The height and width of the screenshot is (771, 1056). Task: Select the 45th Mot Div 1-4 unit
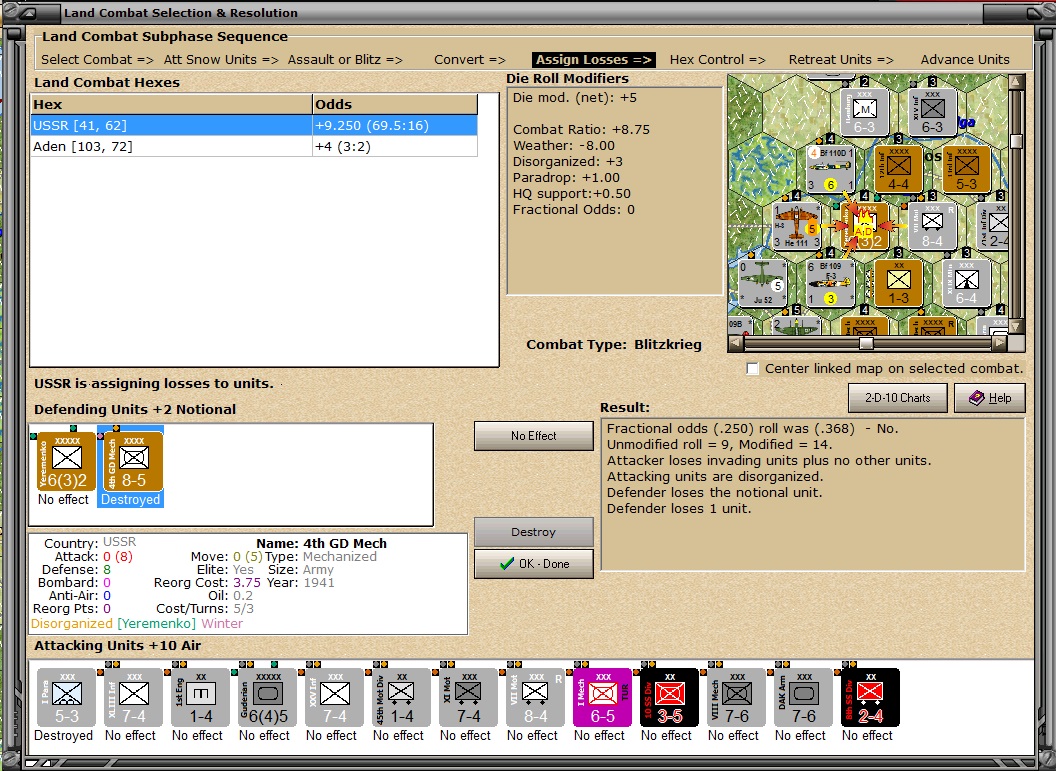click(x=401, y=697)
